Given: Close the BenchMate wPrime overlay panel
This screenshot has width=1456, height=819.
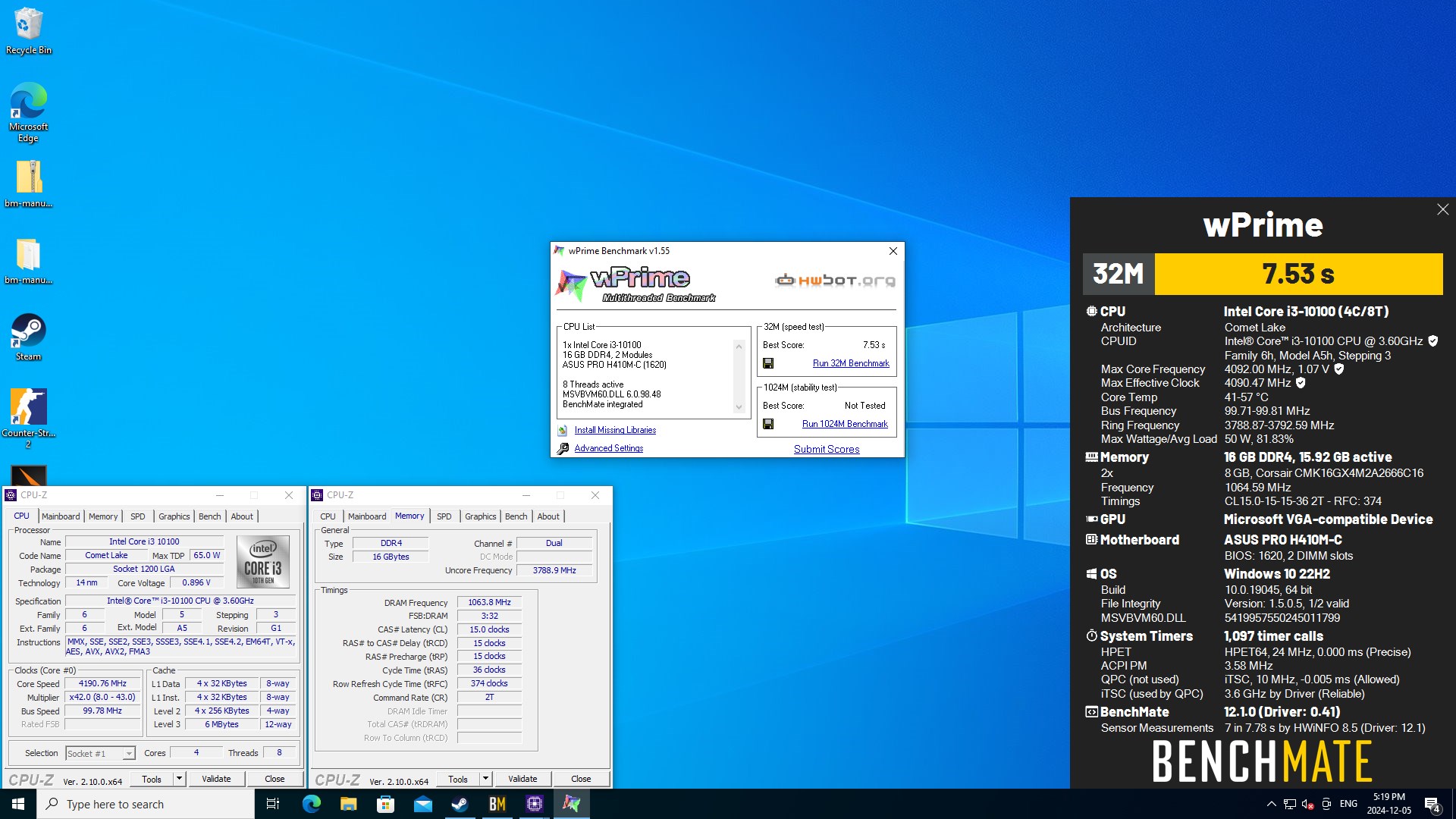Looking at the screenshot, I should click(1442, 209).
